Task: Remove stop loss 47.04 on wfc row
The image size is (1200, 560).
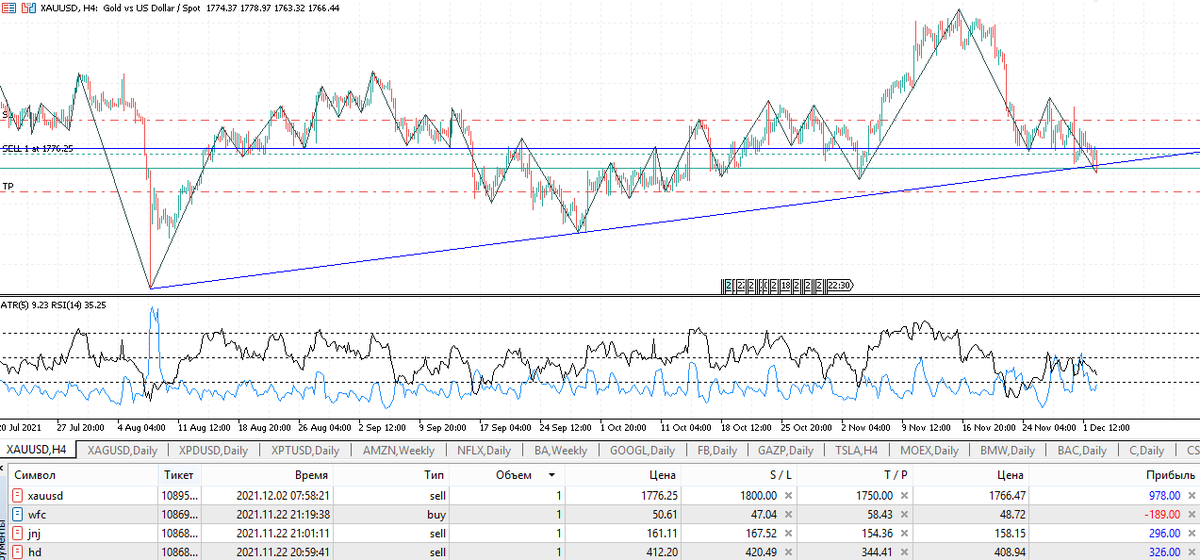Action: coord(788,514)
